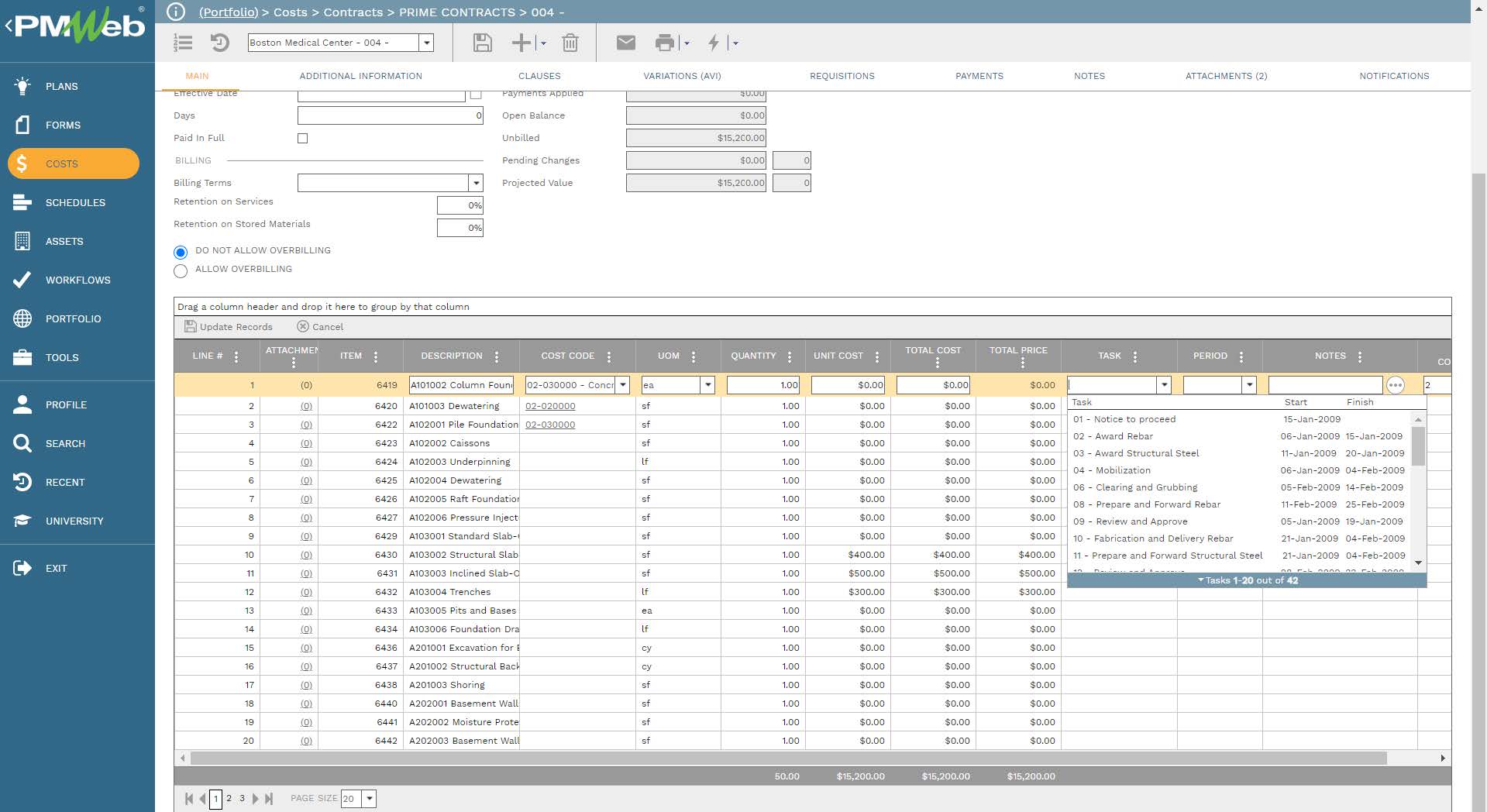This screenshot has height=812, width=1487.
Task: Open cost code link 02-020000
Action: pyautogui.click(x=550, y=406)
